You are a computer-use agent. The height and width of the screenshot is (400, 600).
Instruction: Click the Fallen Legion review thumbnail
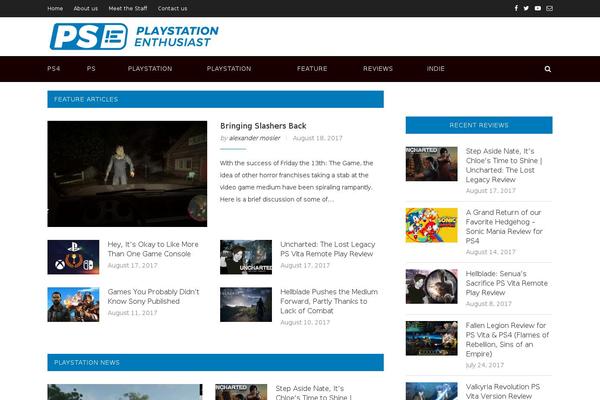432,338
